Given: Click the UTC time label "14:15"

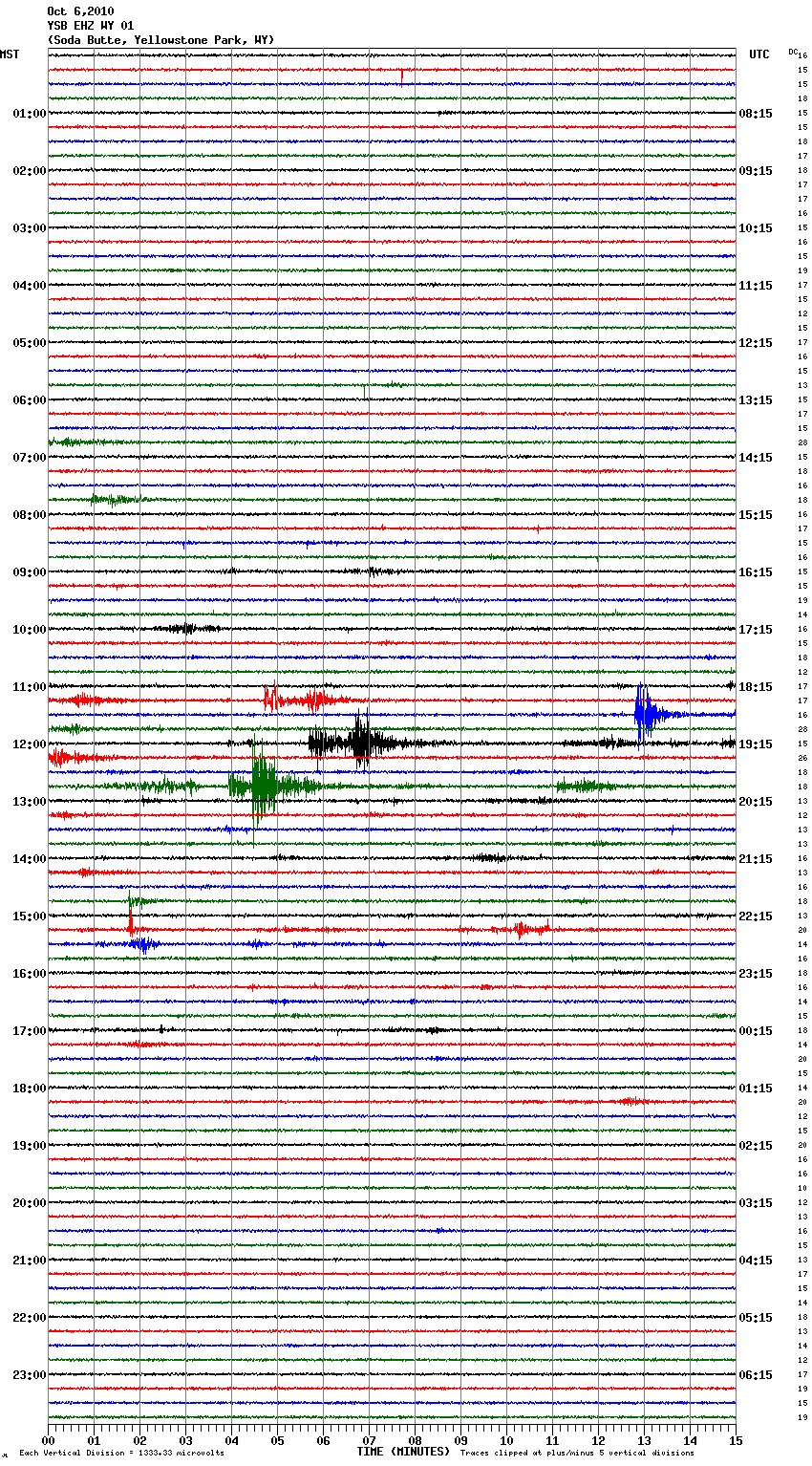Looking at the screenshot, I should point(756,458).
